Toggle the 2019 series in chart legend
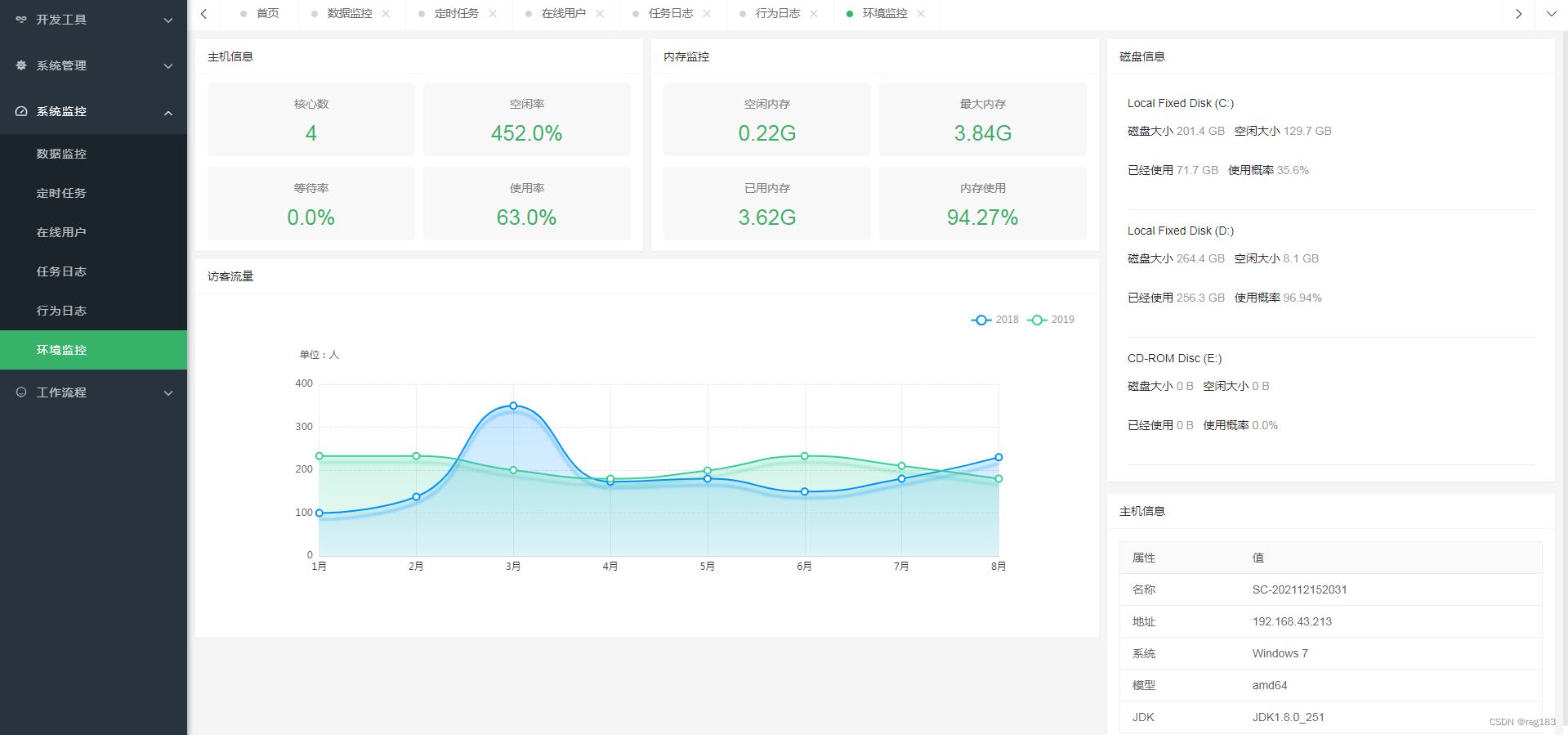This screenshot has height=735, width=1568. (x=1051, y=320)
